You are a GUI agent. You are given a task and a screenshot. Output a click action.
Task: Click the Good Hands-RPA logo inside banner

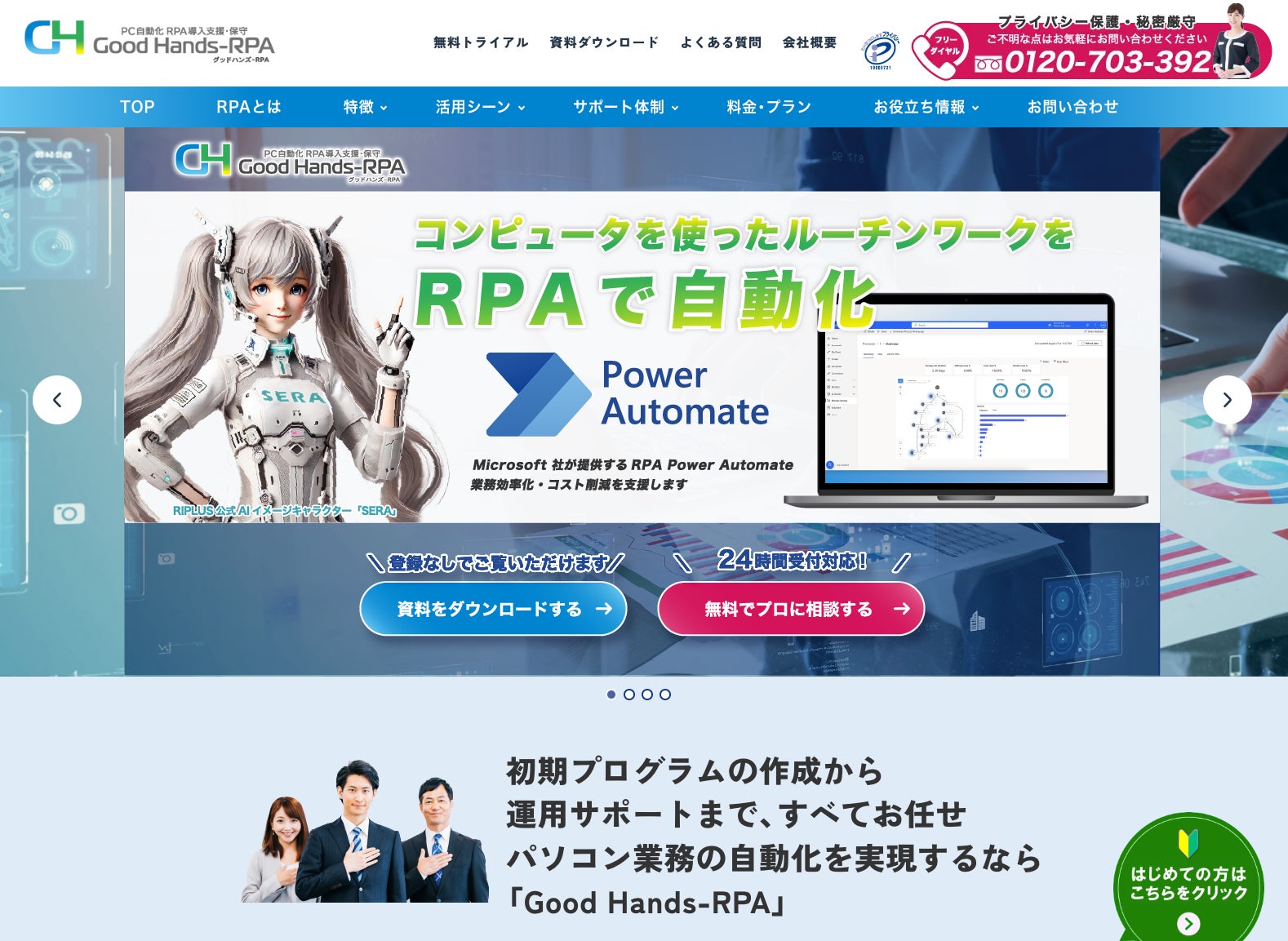pyautogui.click(x=290, y=162)
